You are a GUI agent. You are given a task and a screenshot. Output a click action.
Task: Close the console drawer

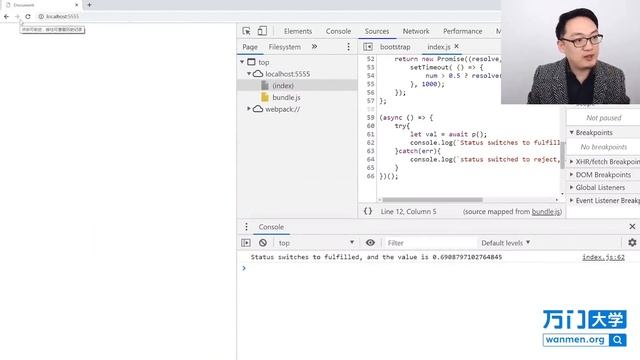coord(632,227)
